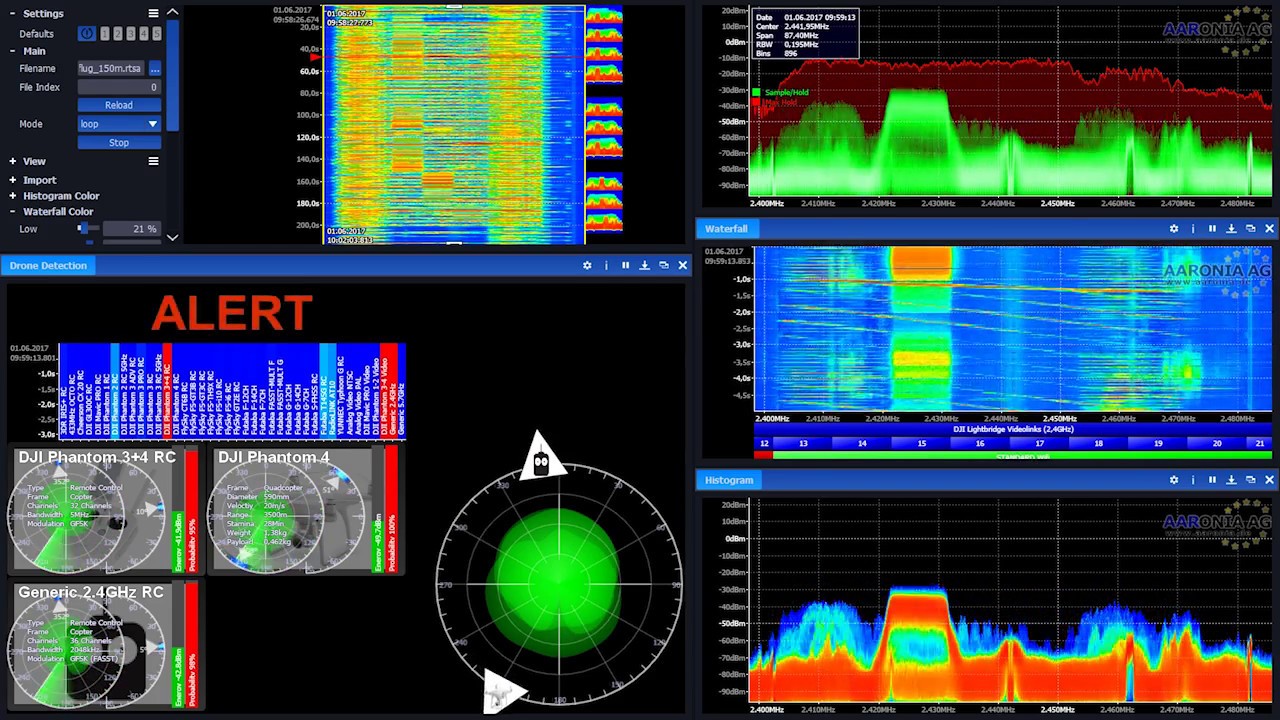Click the settings panel vertical scrollbar thumb
The width and height of the screenshot is (1280, 720).
(173, 75)
